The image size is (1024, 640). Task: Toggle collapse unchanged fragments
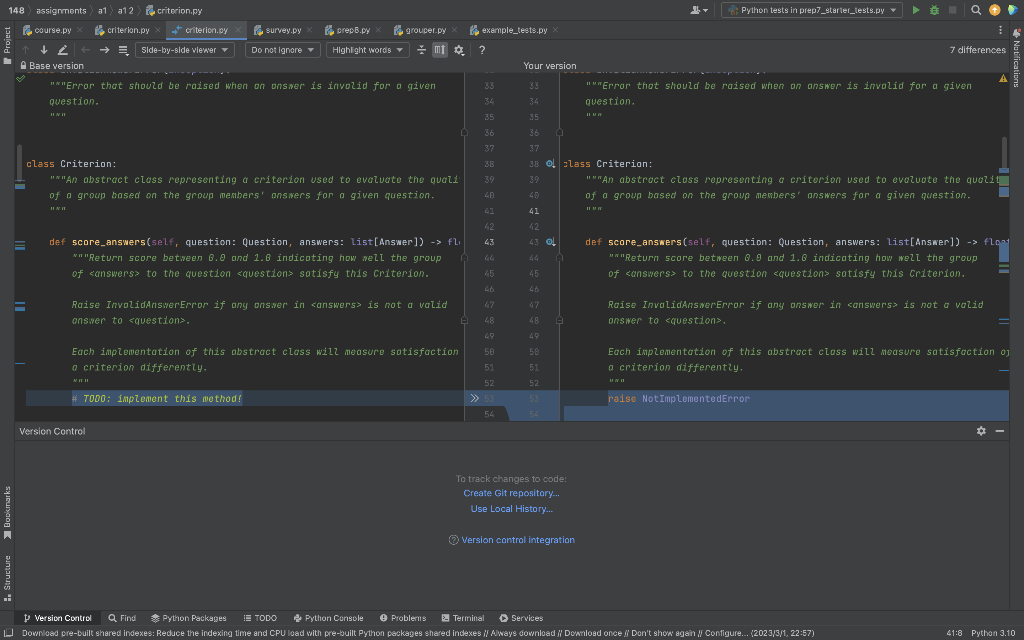(422, 50)
